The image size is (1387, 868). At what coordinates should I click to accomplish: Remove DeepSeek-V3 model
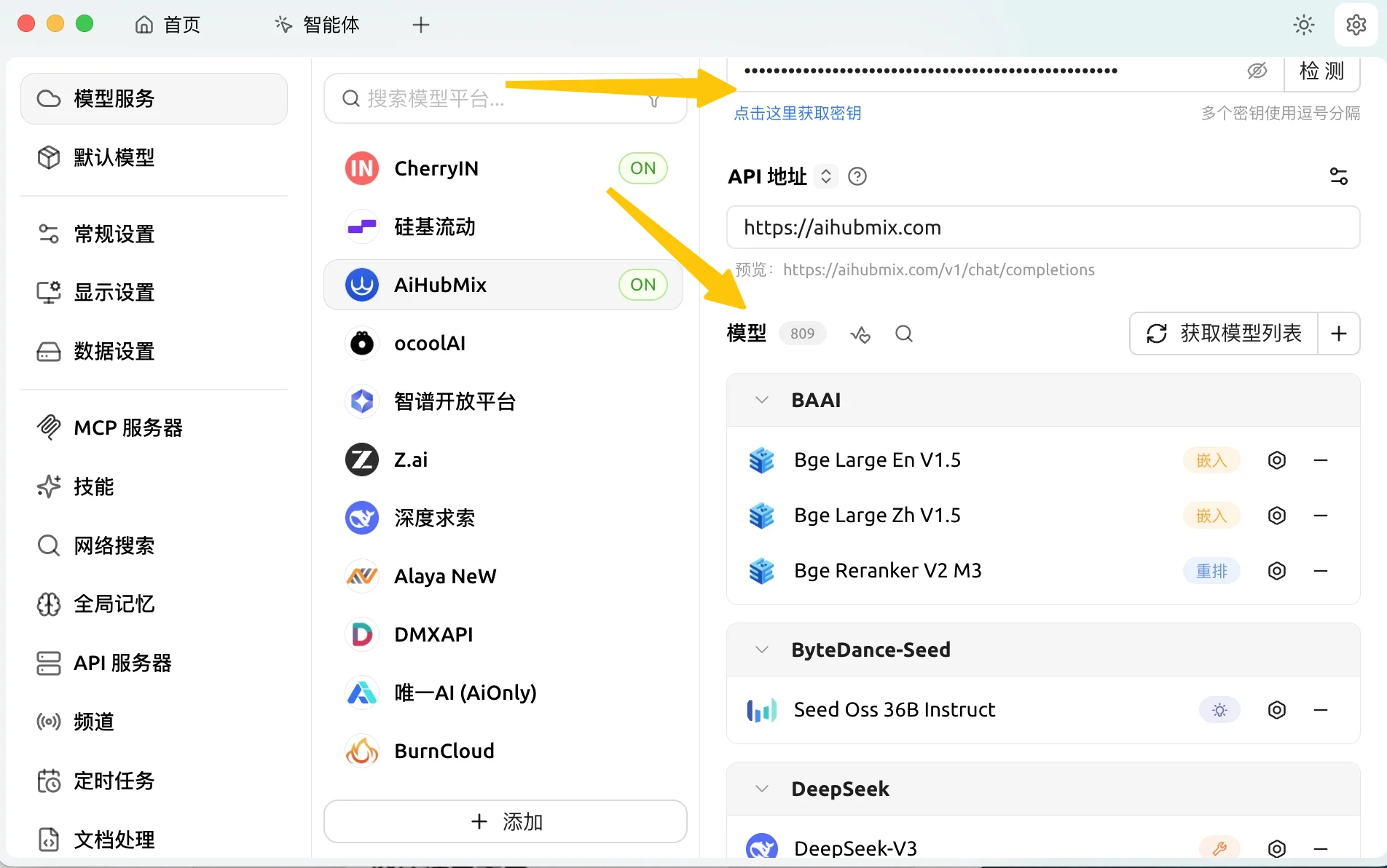point(1321,848)
